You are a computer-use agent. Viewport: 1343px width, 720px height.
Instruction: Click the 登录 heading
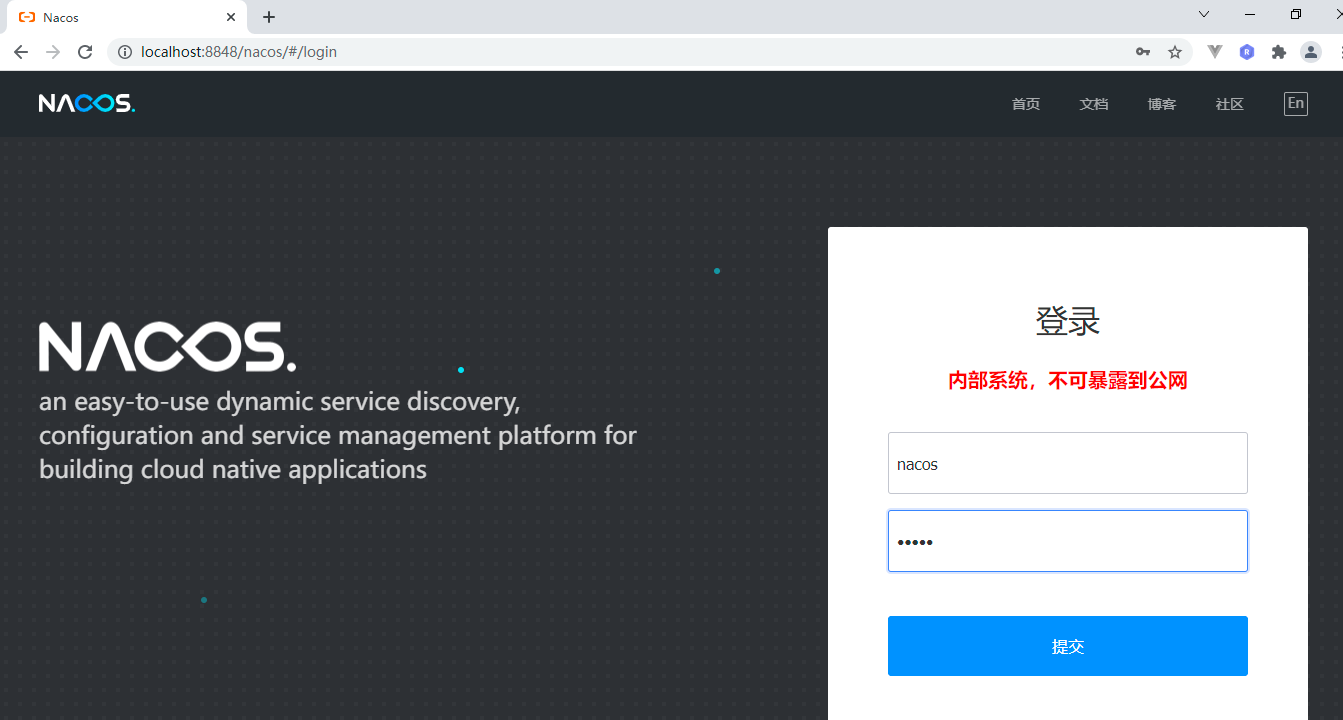[x=1068, y=322]
